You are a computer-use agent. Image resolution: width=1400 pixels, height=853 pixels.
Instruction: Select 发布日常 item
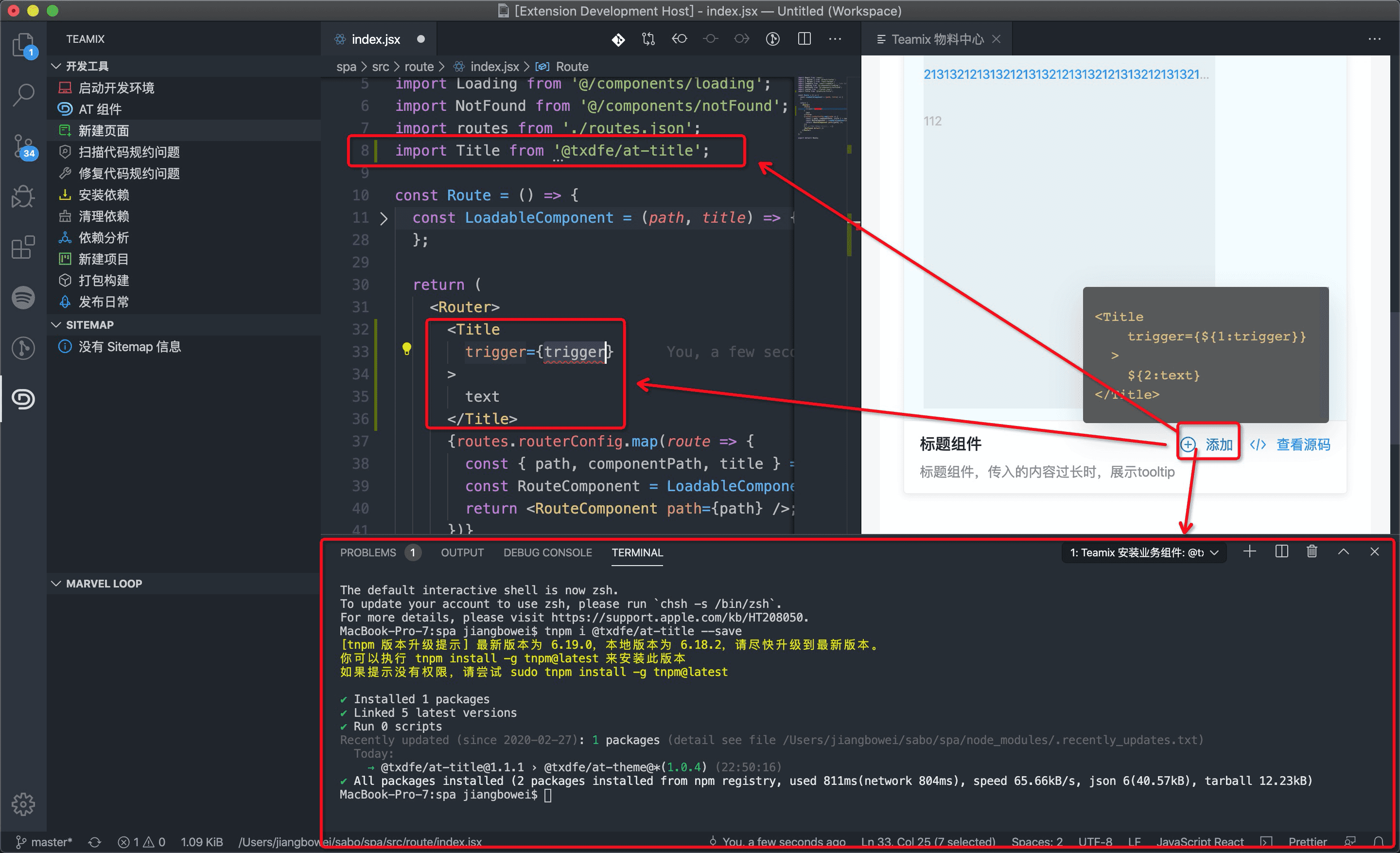(185, 302)
